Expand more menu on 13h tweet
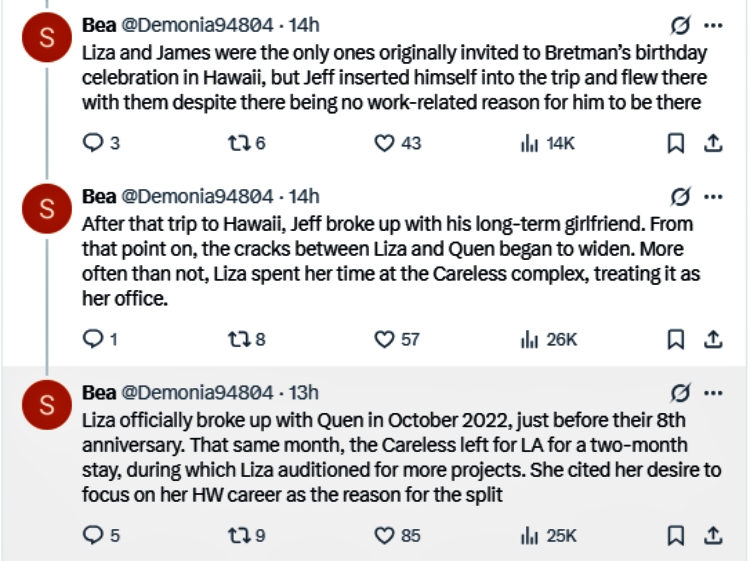The image size is (750, 561). click(x=713, y=393)
